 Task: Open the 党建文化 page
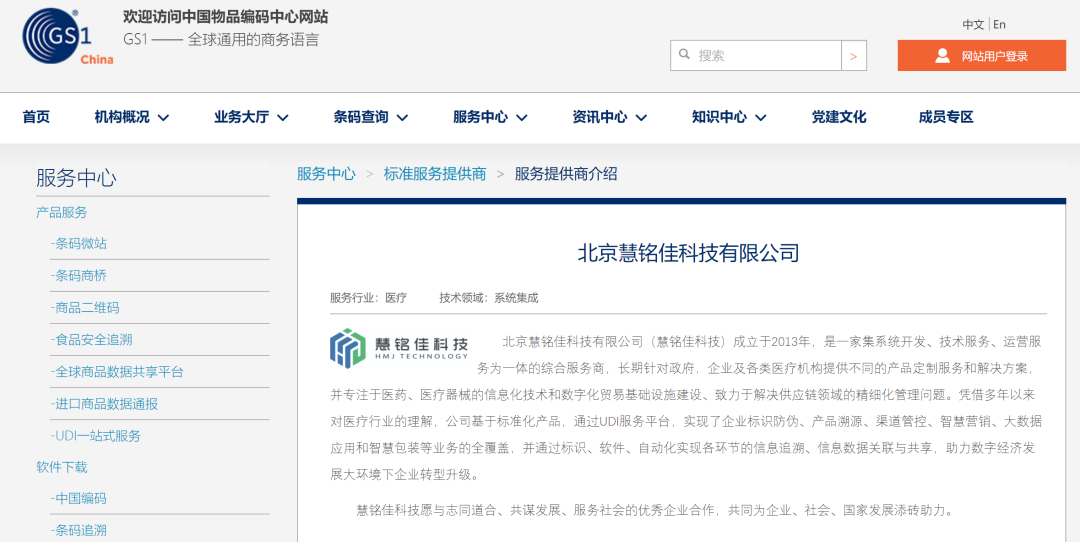pyautogui.click(x=839, y=117)
